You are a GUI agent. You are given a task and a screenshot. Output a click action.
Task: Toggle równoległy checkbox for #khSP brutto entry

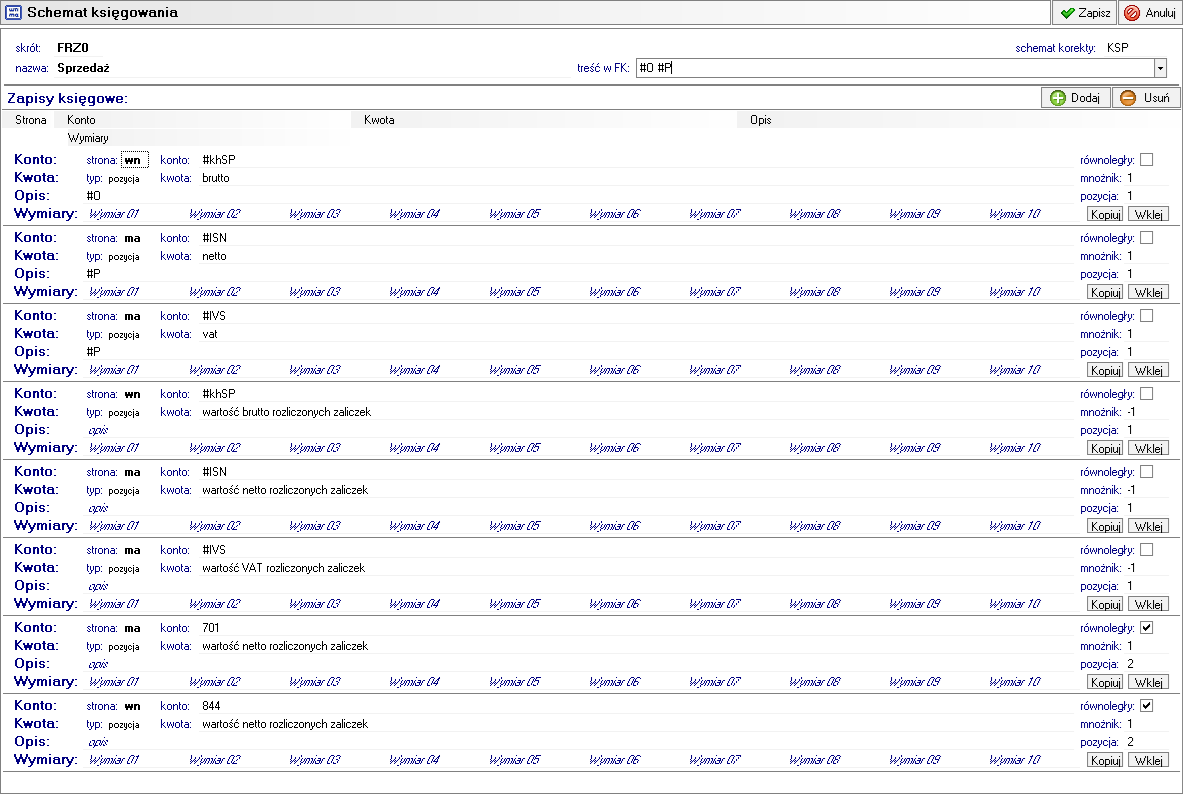coord(1147,159)
